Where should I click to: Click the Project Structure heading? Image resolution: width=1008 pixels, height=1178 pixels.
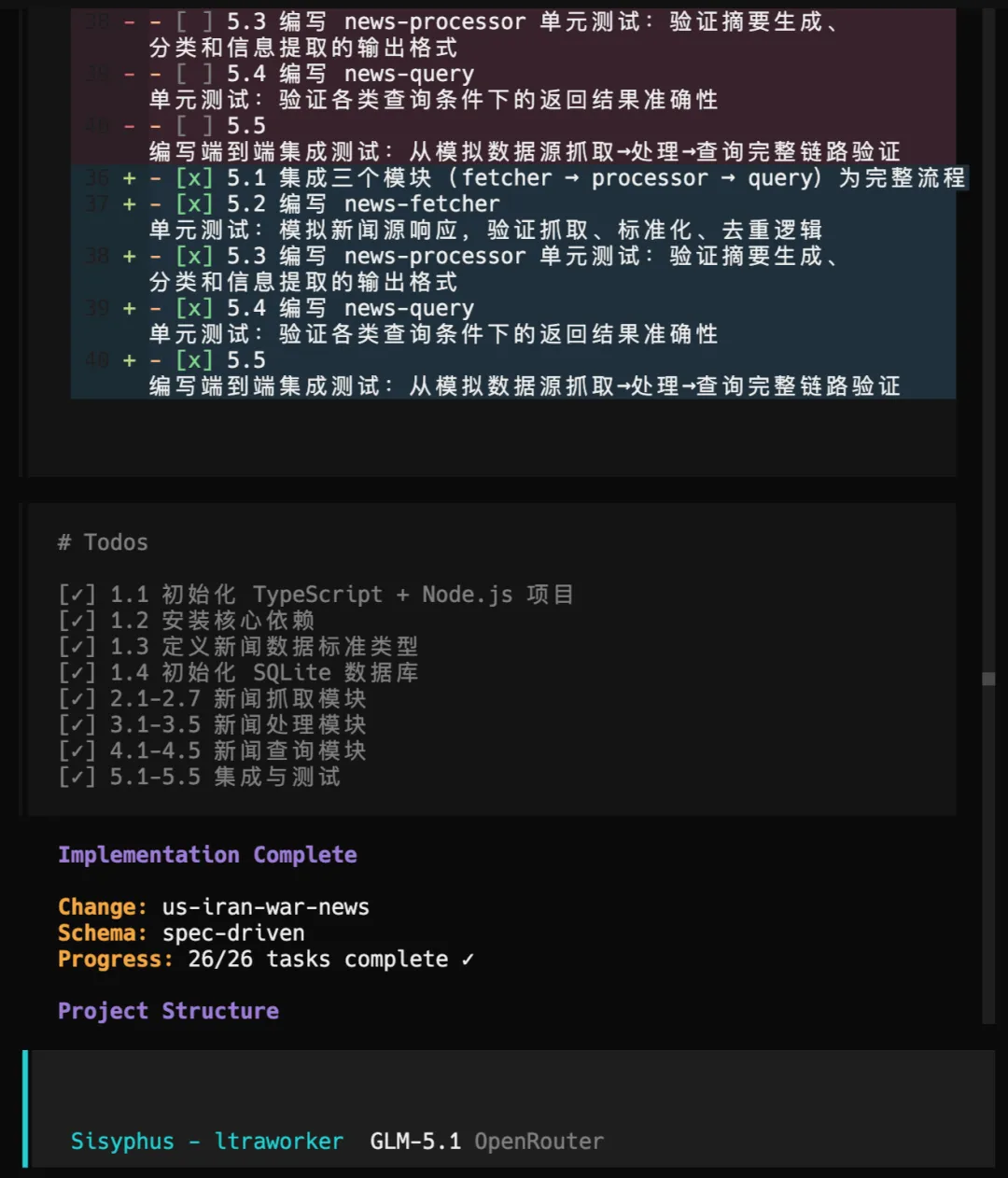[168, 1011]
